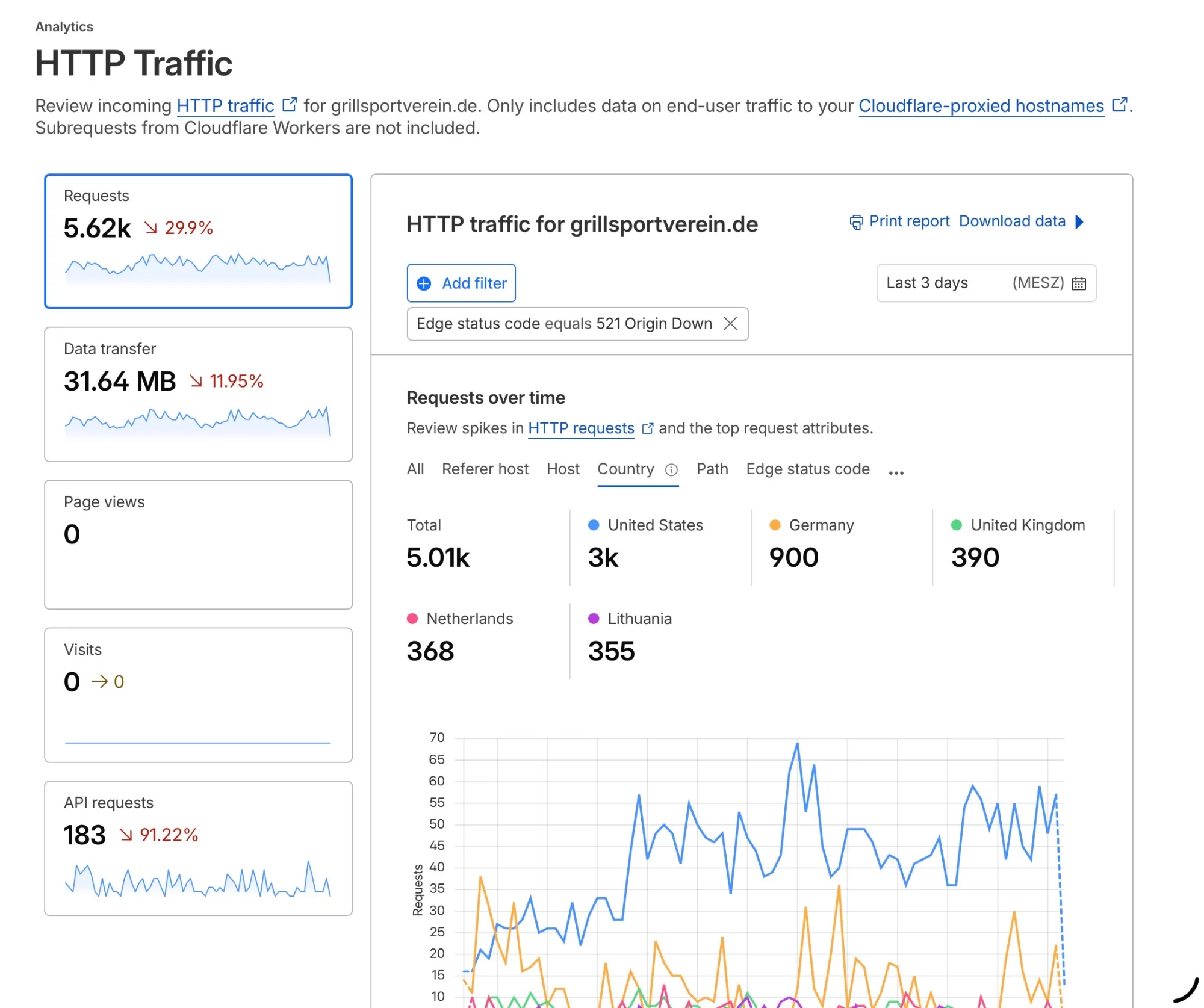Click the info icon next to Country tab
The image size is (1204, 1008).
click(x=671, y=469)
